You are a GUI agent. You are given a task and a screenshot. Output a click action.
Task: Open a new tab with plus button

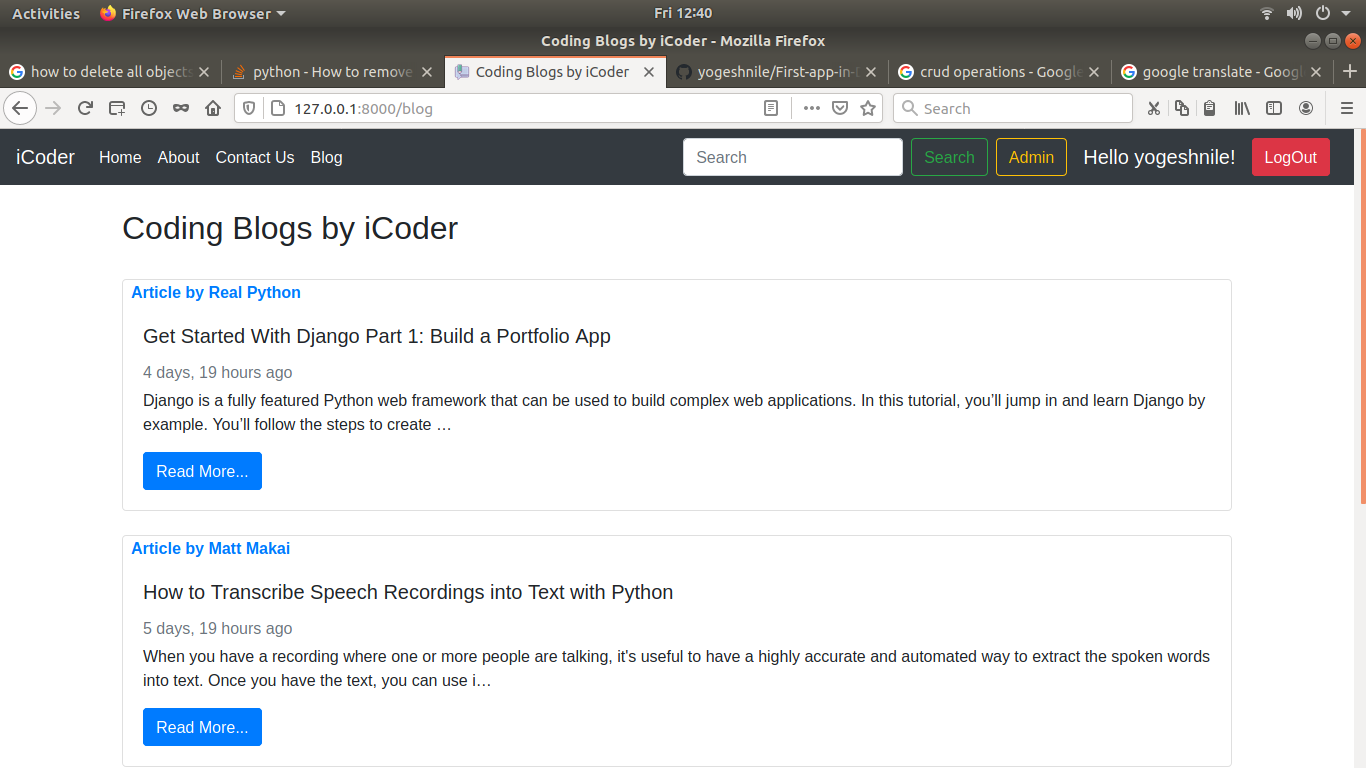pos(1350,71)
